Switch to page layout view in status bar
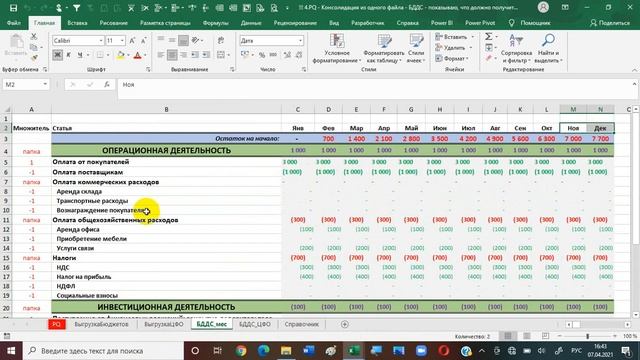The height and width of the screenshot is (360, 640). (x=527, y=336)
